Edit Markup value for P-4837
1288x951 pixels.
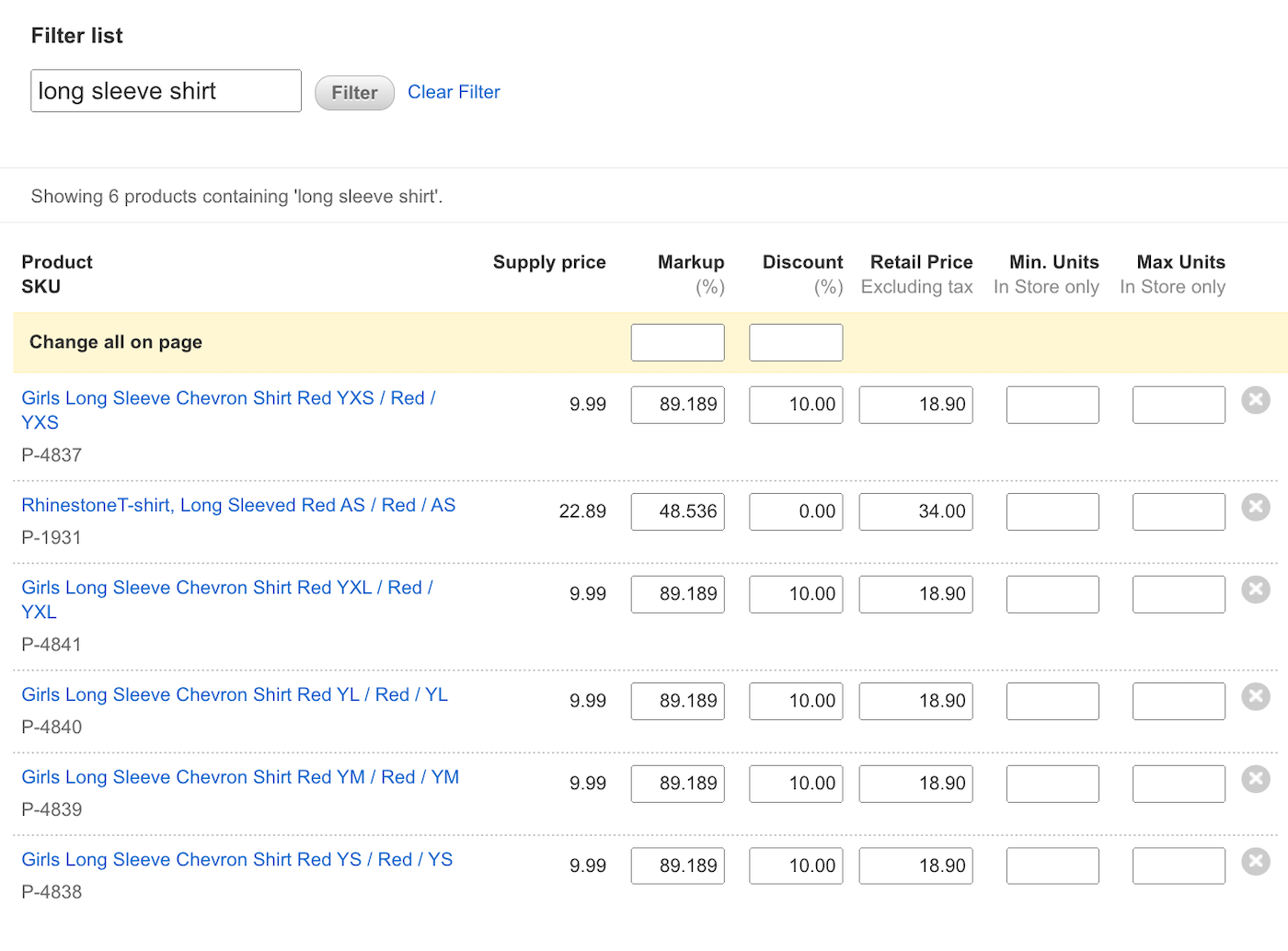pyautogui.click(x=677, y=405)
